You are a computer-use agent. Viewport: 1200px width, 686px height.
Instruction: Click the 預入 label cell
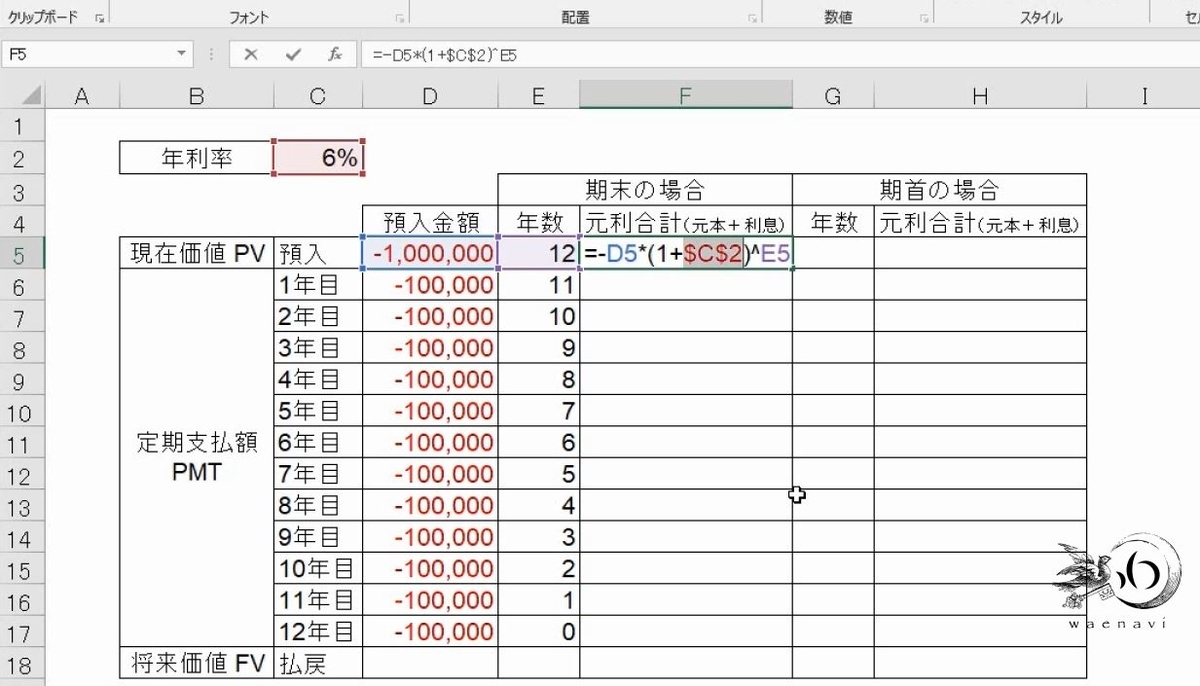(318, 254)
